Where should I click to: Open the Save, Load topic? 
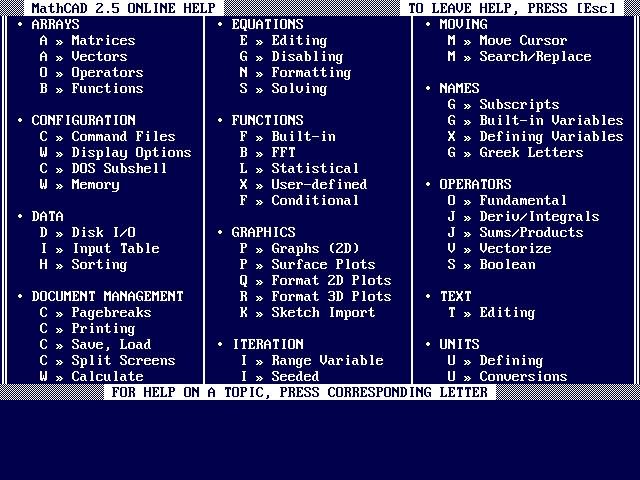click(111, 344)
